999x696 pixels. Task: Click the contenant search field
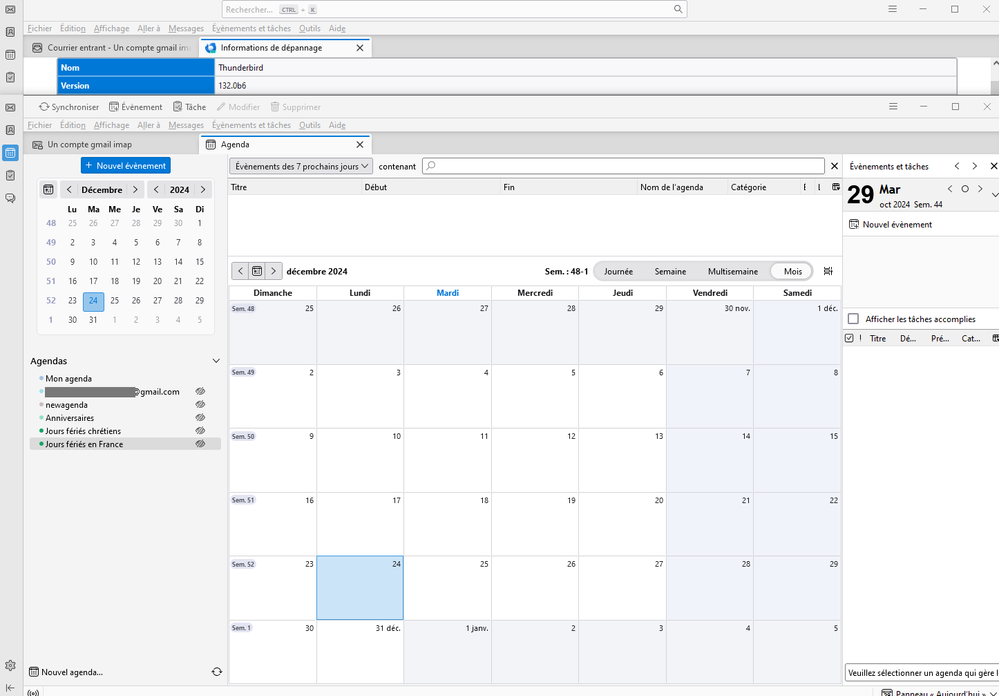click(624, 166)
